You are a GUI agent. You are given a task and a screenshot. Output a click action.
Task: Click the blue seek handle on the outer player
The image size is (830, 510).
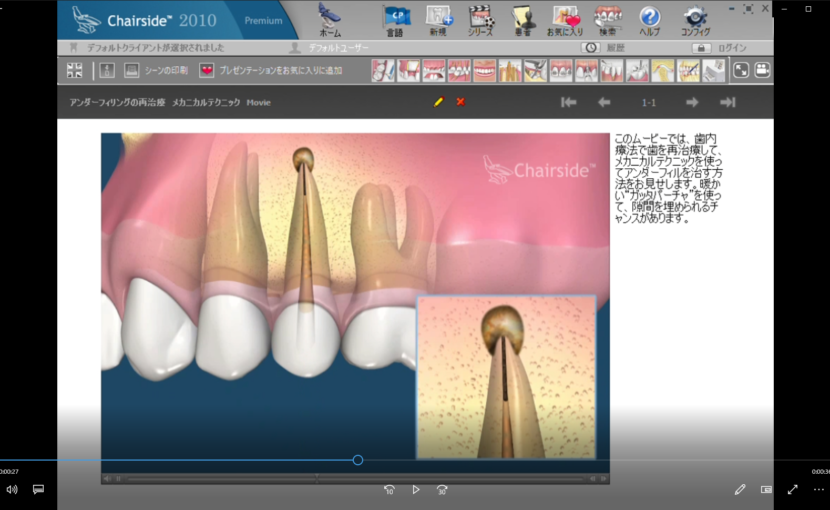click(358, 460)
